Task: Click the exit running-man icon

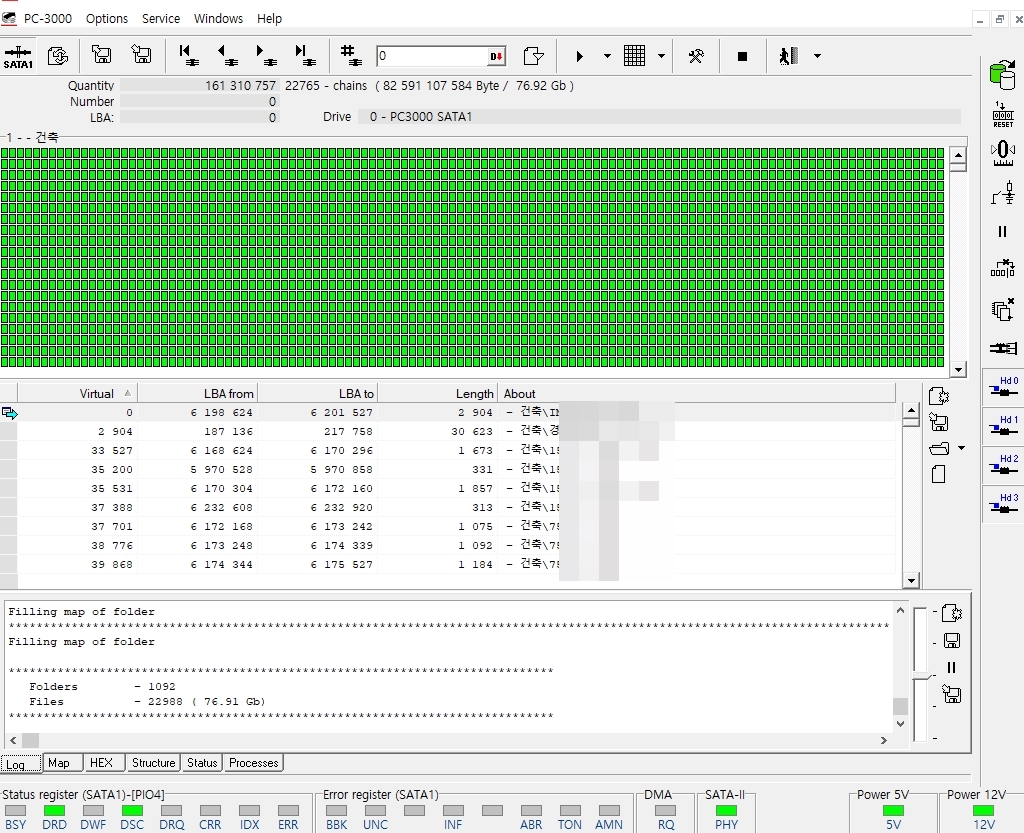Action: [789, 56]
